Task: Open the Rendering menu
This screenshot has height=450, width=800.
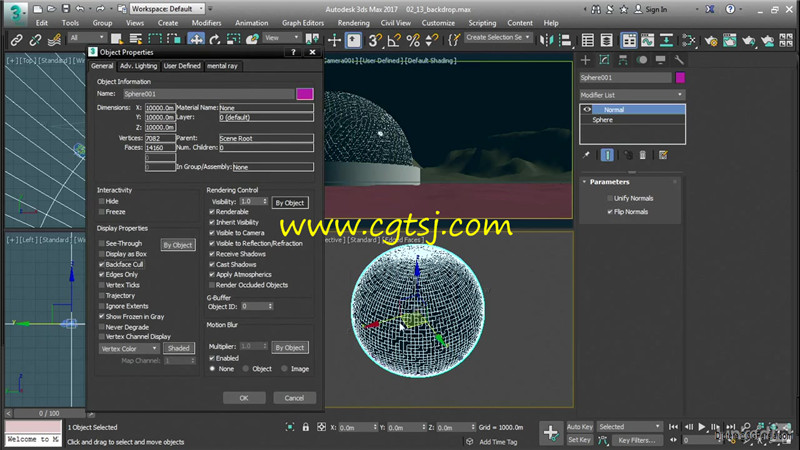Action: [353, 23]
